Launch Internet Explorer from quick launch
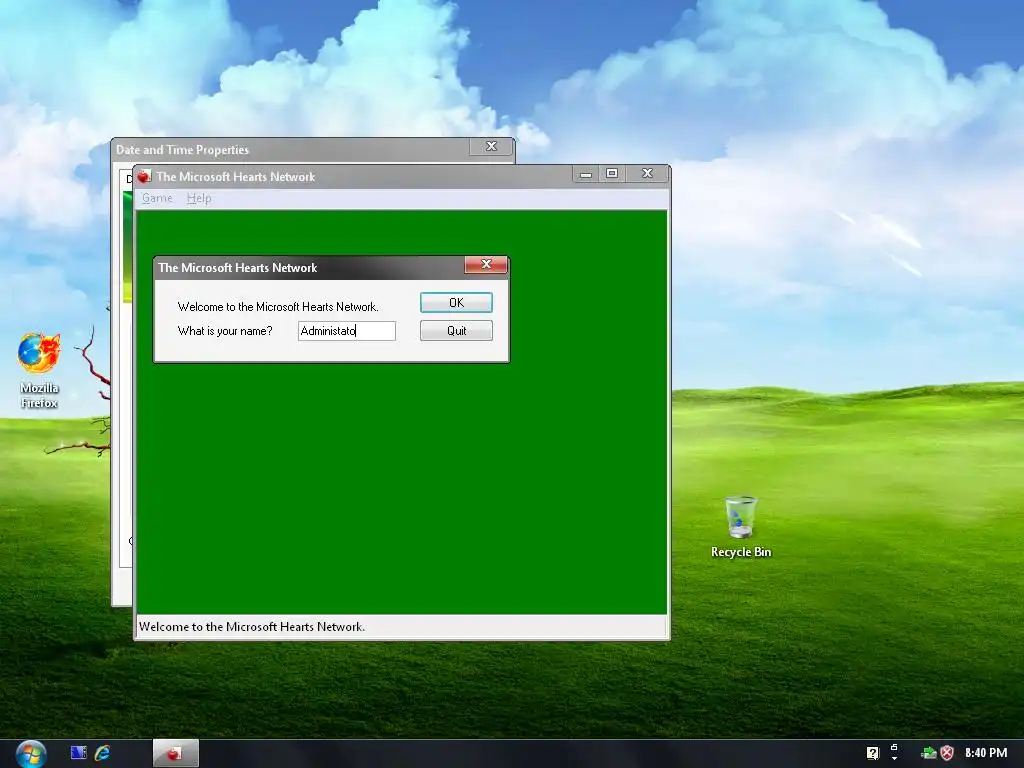 pyautogui.click(x=103, y=753)
